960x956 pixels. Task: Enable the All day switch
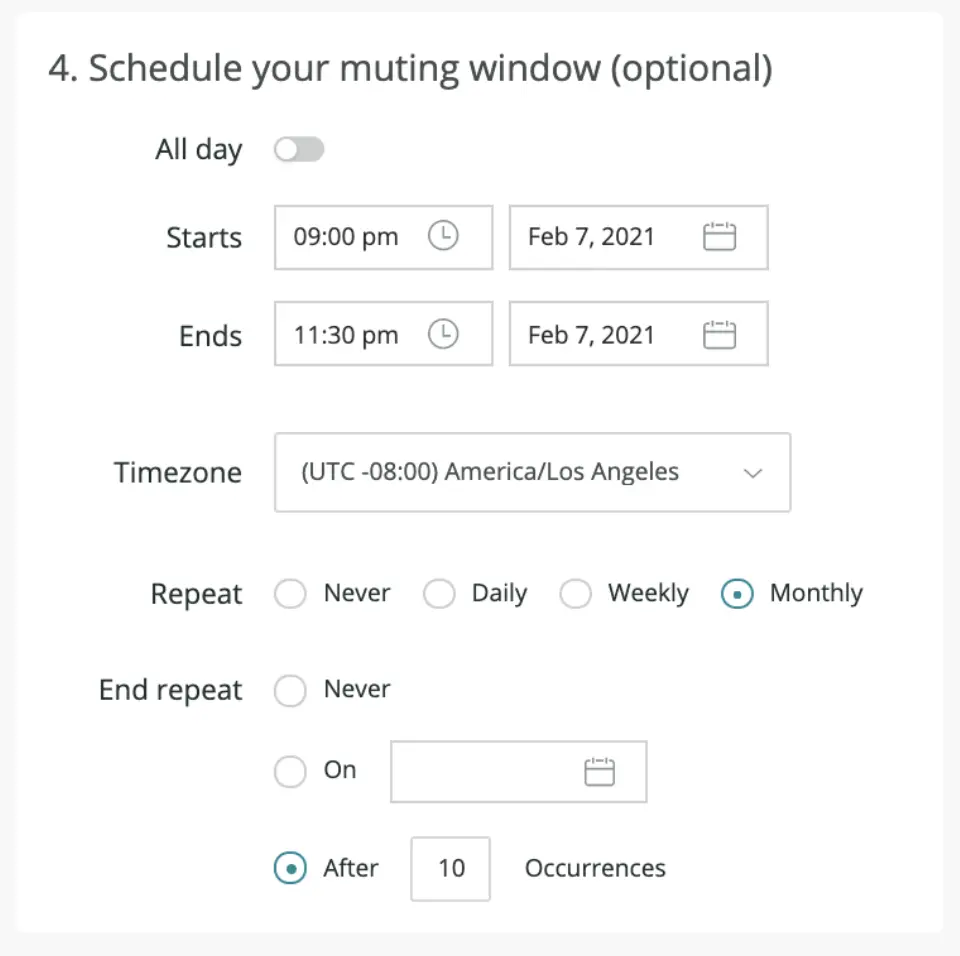click(298, 148)
